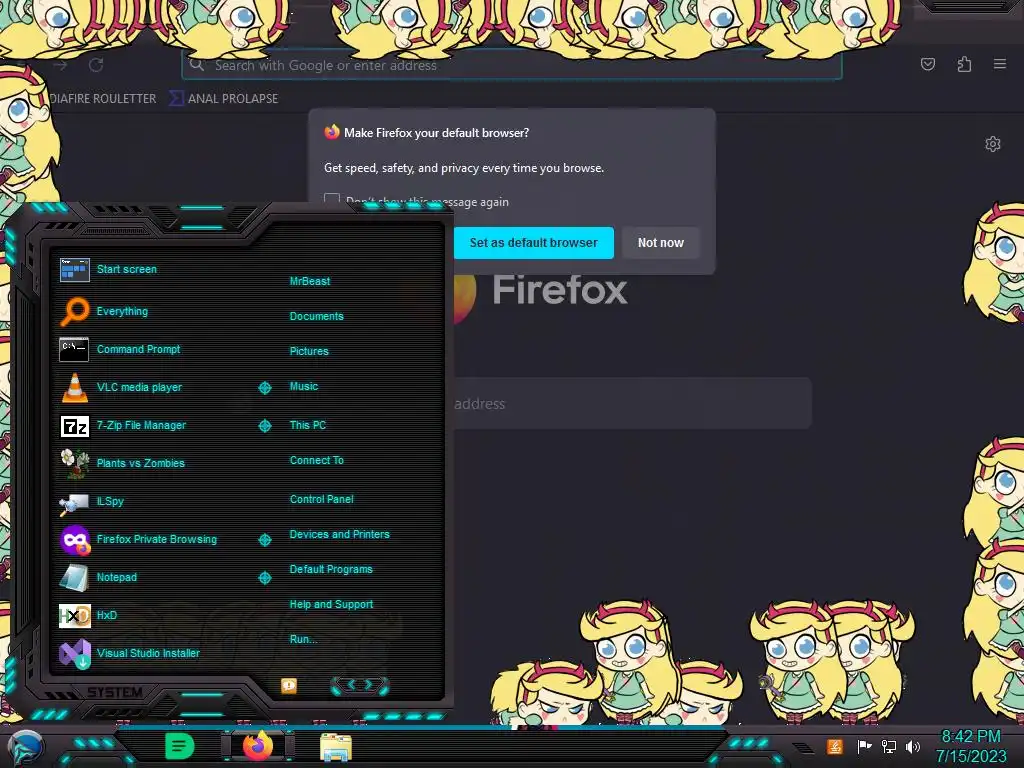Open File Explorer from the taskbar

(336, 747)
